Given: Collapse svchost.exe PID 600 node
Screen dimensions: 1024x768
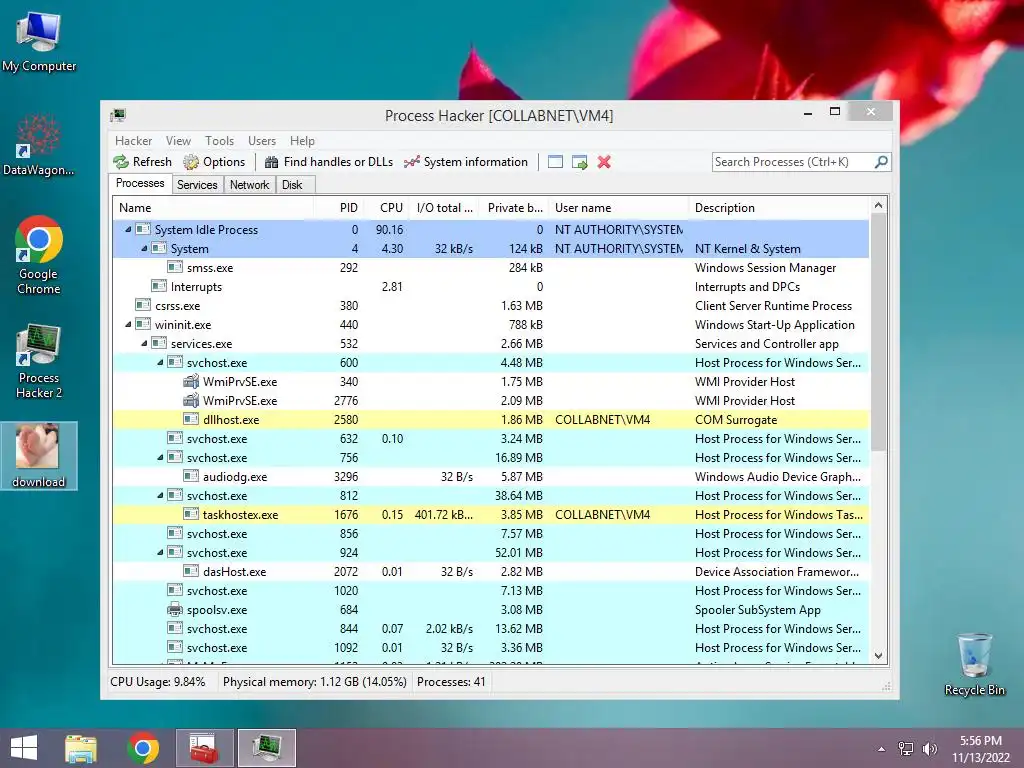Looking at the screenshot, I should (160, 362).
